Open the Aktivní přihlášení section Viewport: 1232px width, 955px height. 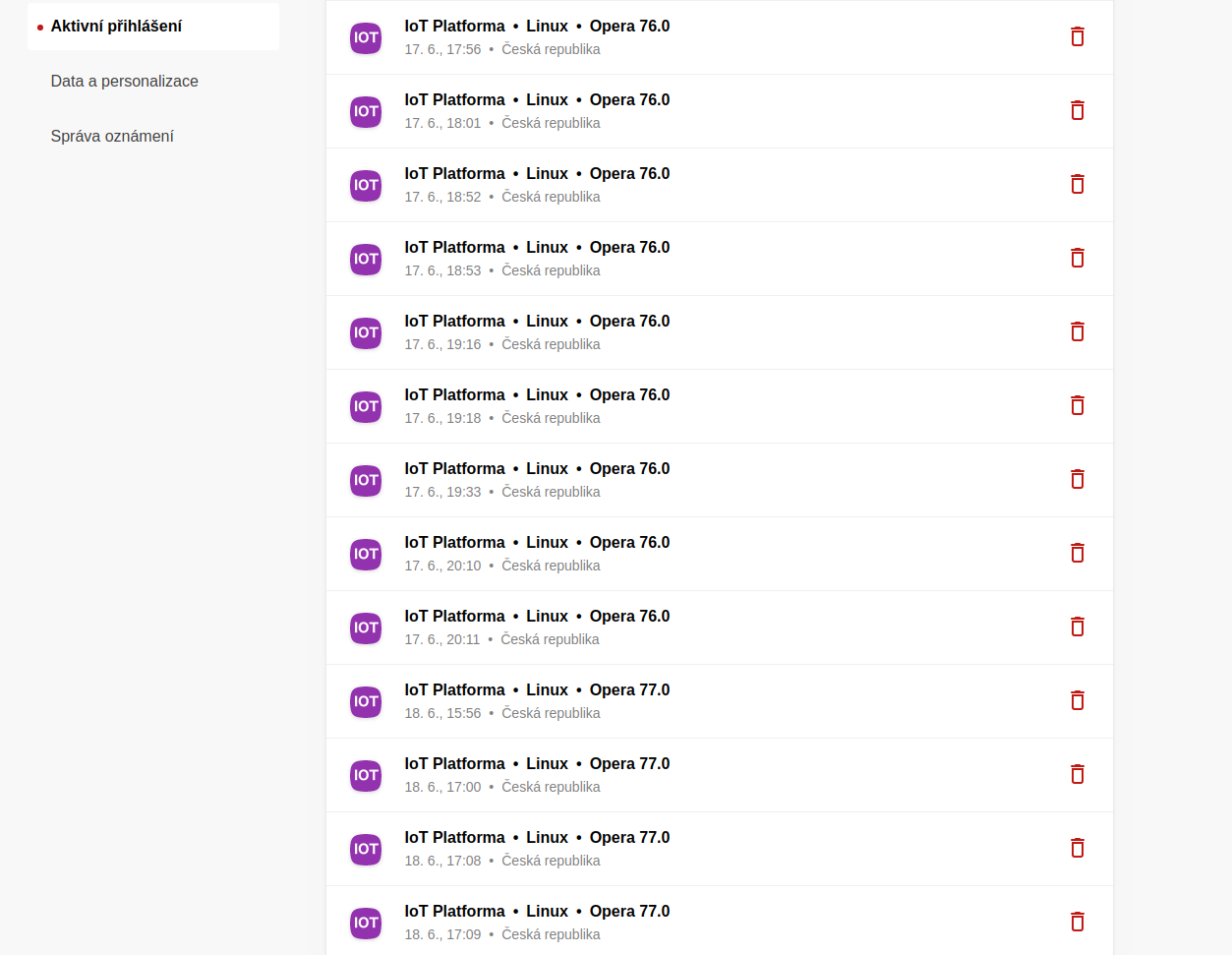tap(153, 27)
